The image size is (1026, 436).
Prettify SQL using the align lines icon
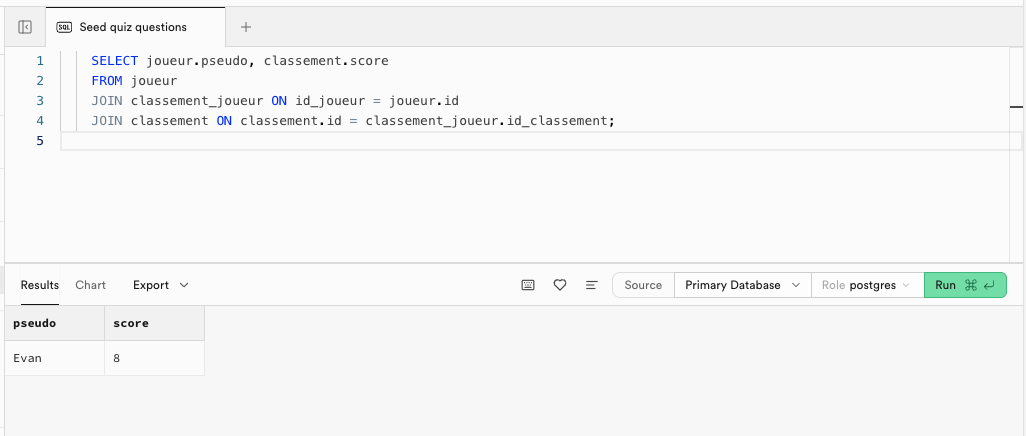point(591,285)
